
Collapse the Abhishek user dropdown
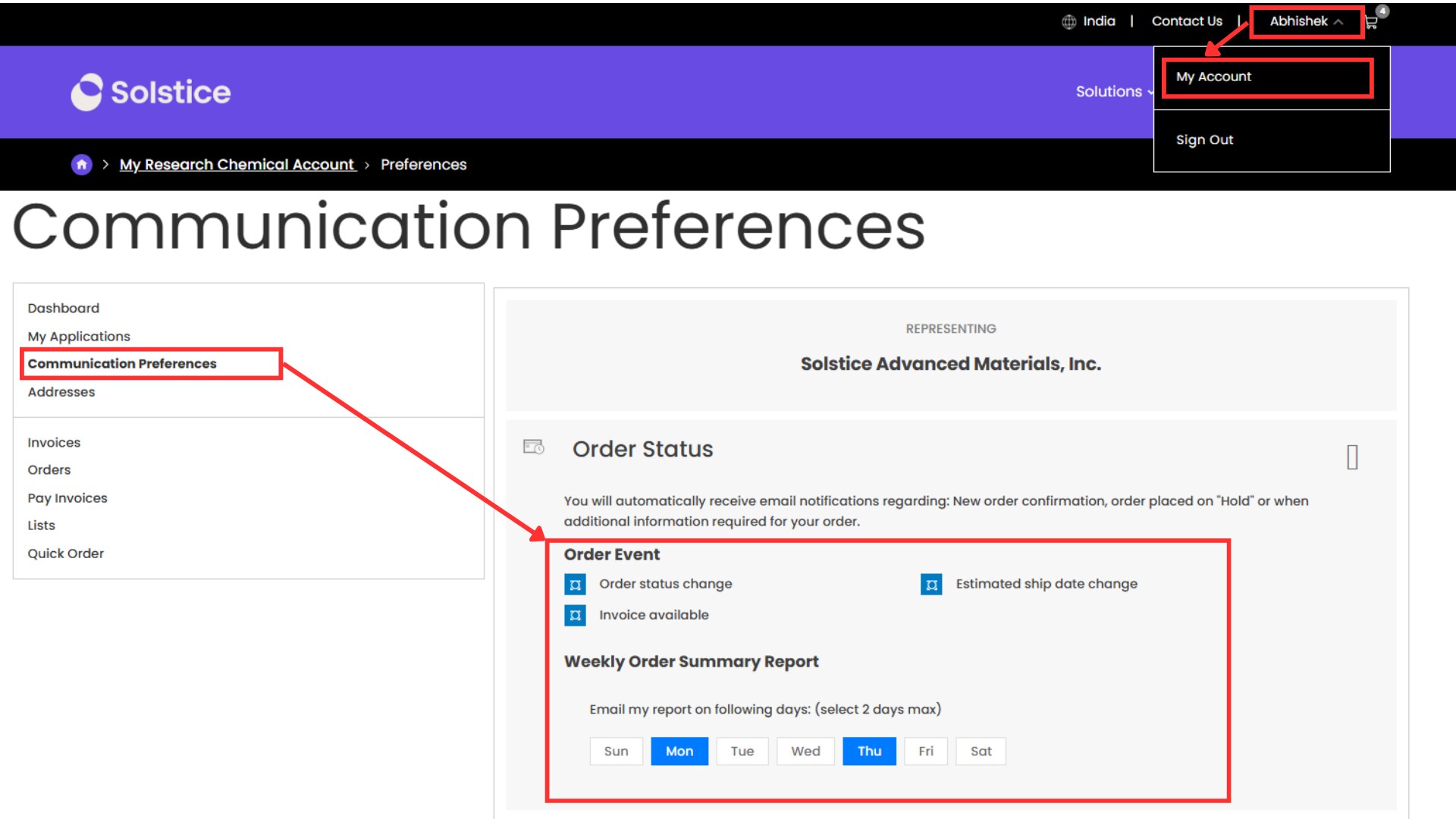click(x=1307, y=21)
